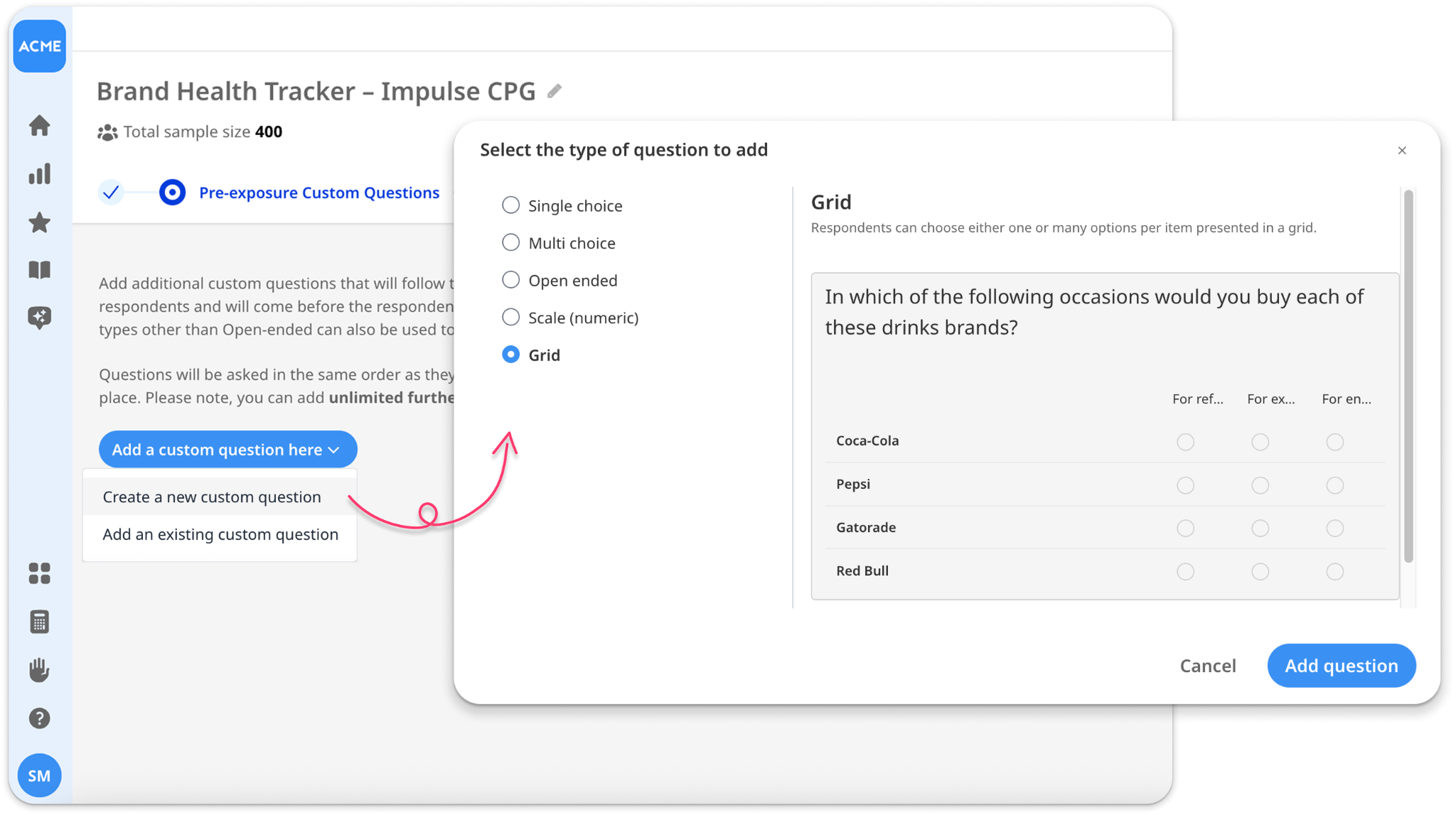Select the Multi choice radio option
1456x815 pixels.
[510, 243]
